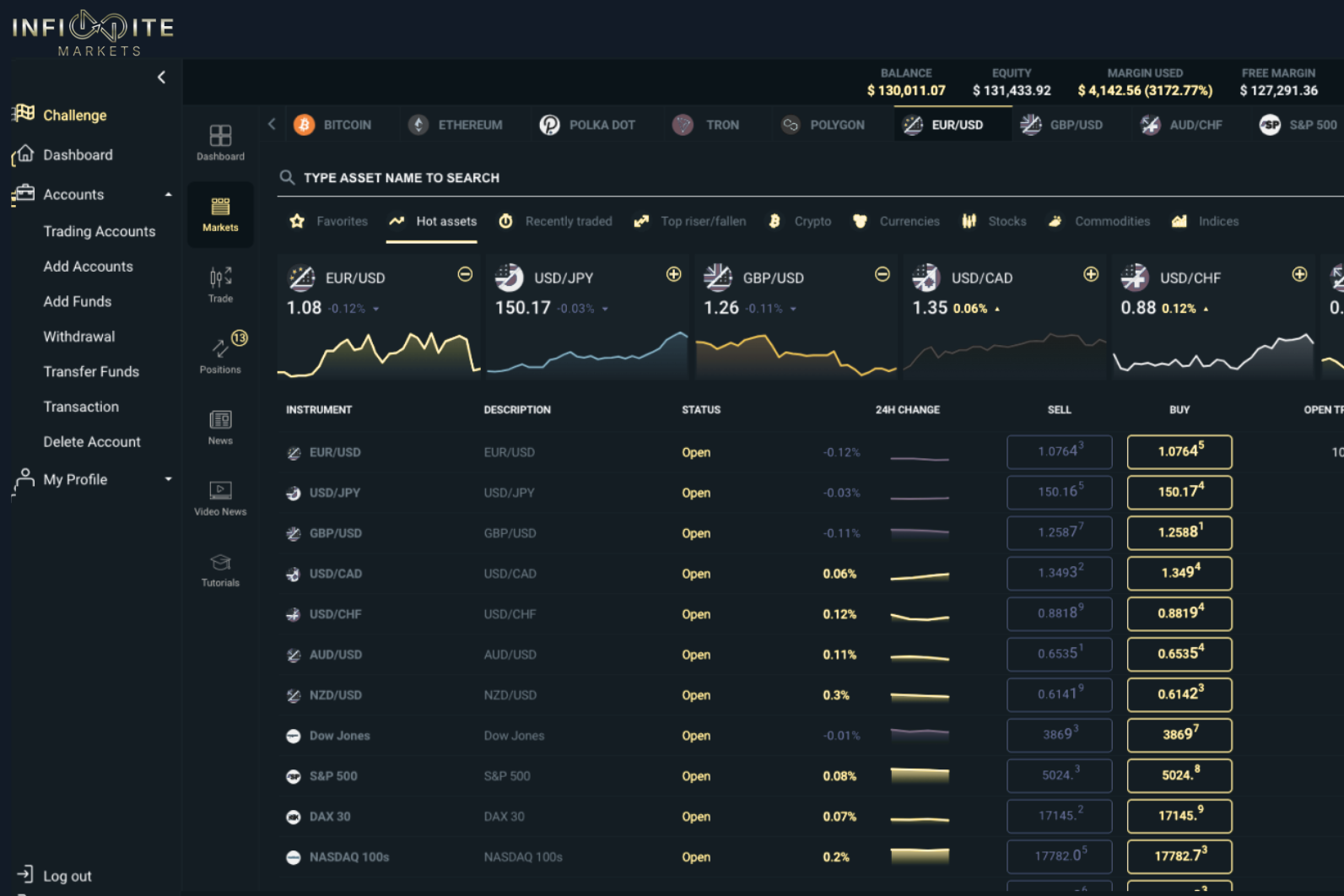Add USD/CHF card with plus icon
Image resolution: width=1344 pixels, height=896 pixels.
(x=1299, y=274)
